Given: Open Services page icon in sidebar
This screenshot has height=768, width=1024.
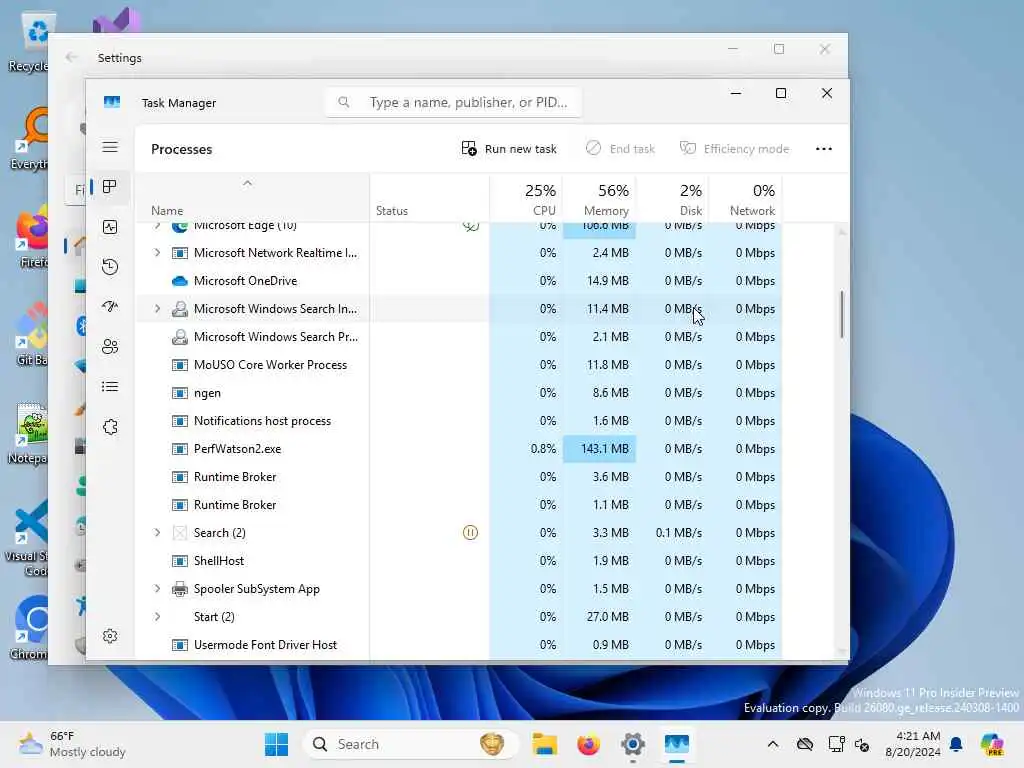Looking at the screenshot, I should tap(110, 427).
